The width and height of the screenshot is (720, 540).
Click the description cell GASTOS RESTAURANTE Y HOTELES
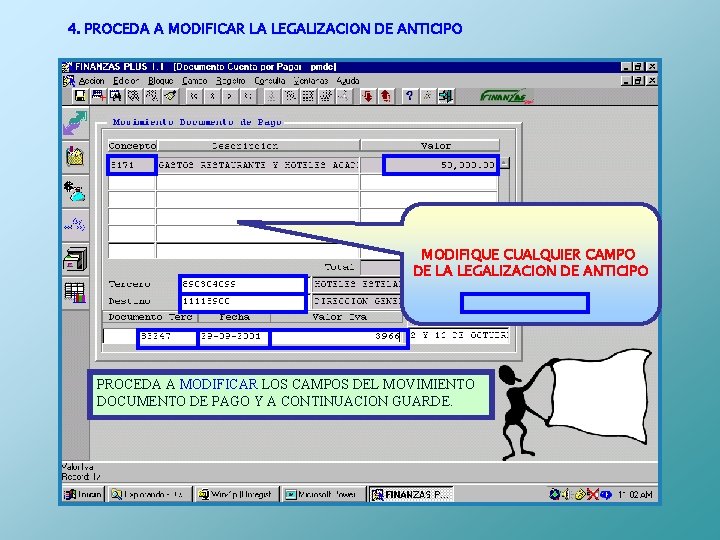(x=258, y=165)
